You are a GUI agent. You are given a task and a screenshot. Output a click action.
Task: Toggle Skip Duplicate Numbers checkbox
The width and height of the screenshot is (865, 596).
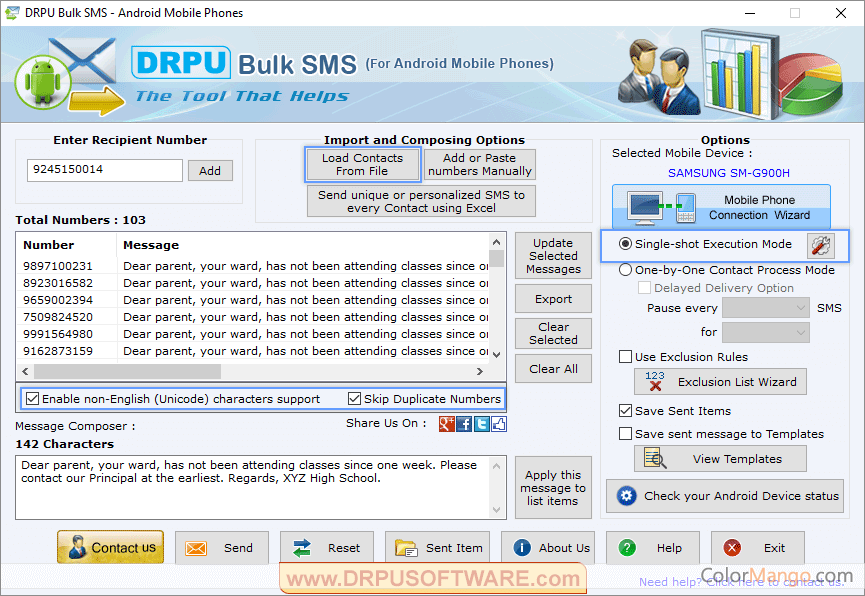point(354,398)
